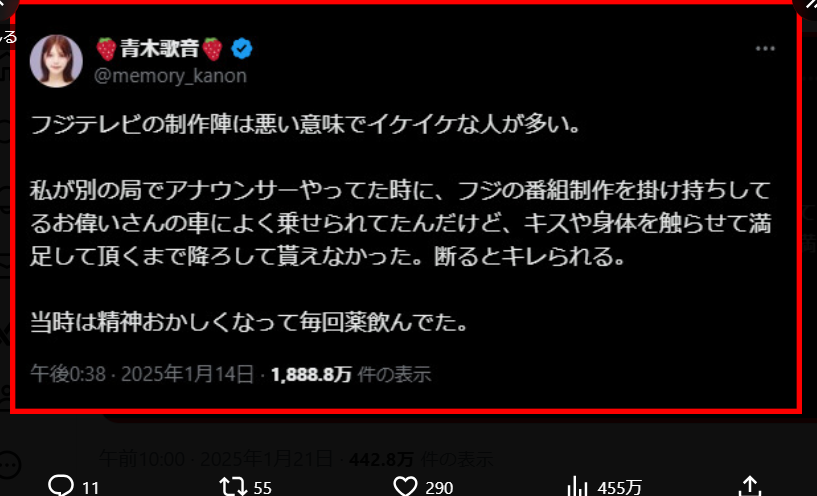The image size is (817, 496).
Task: Click the reply count 11
Action: point(91,488)
